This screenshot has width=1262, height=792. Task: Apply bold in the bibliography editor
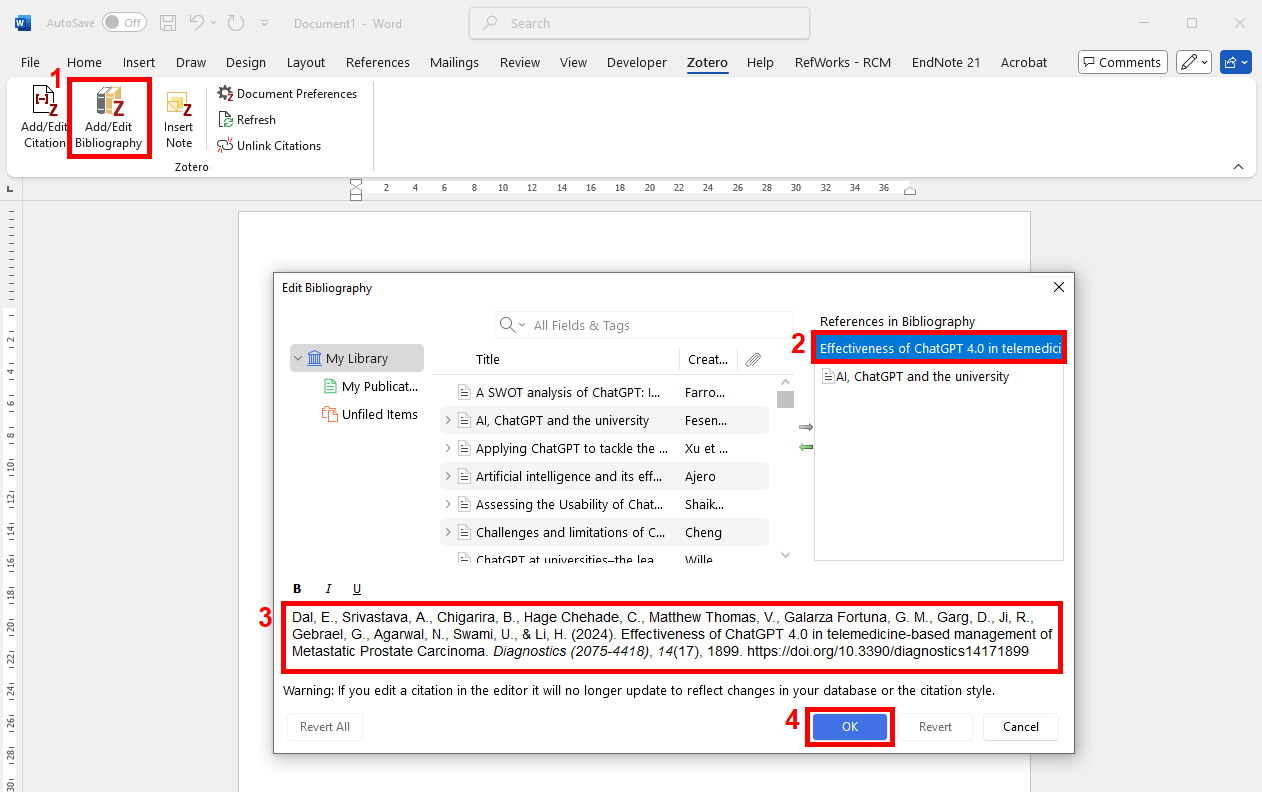tap(297, 589)
